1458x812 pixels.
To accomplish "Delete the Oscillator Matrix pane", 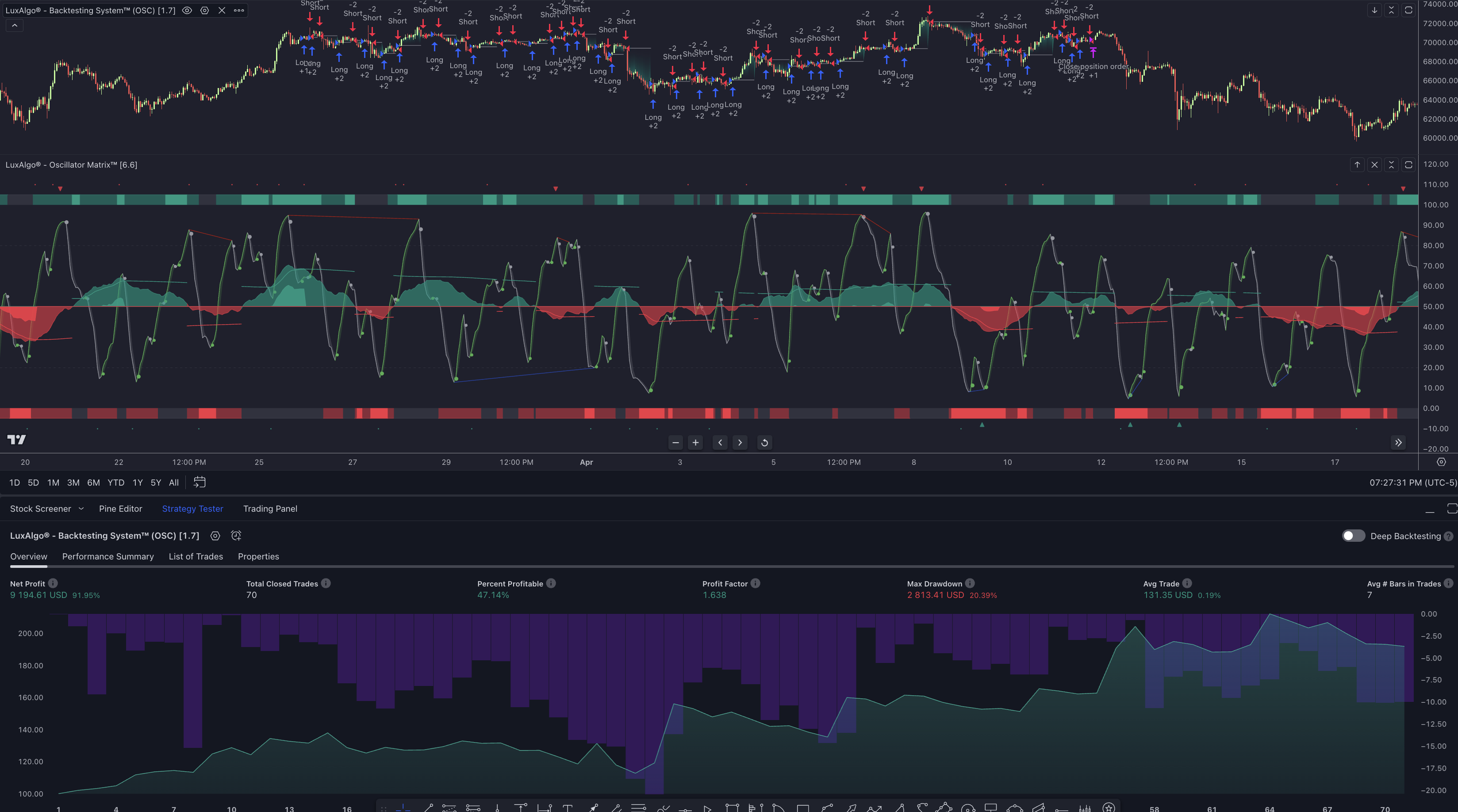I will tap(1374, 165).
